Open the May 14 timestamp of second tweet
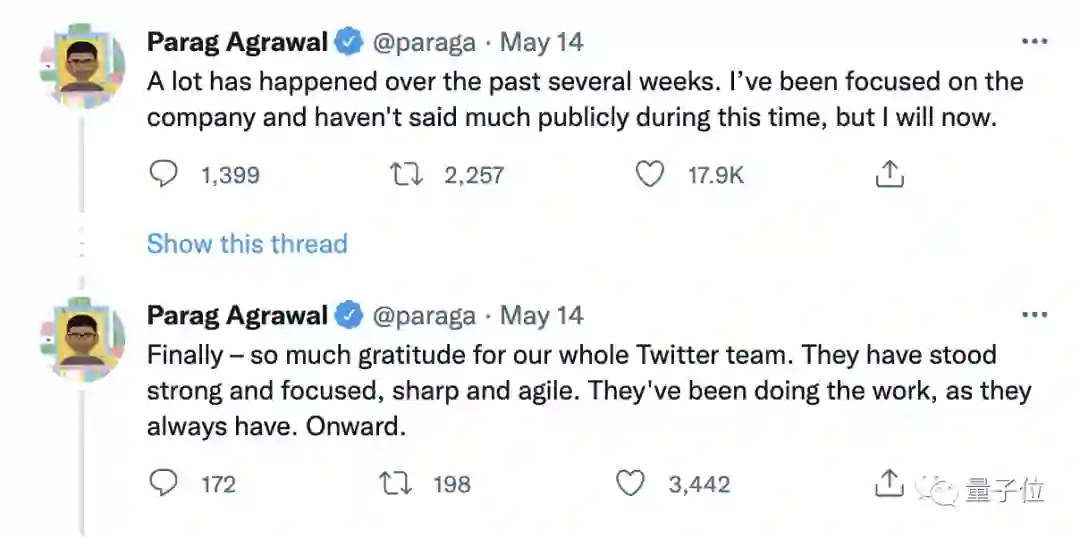1080x538 pixels. [541, 315]
